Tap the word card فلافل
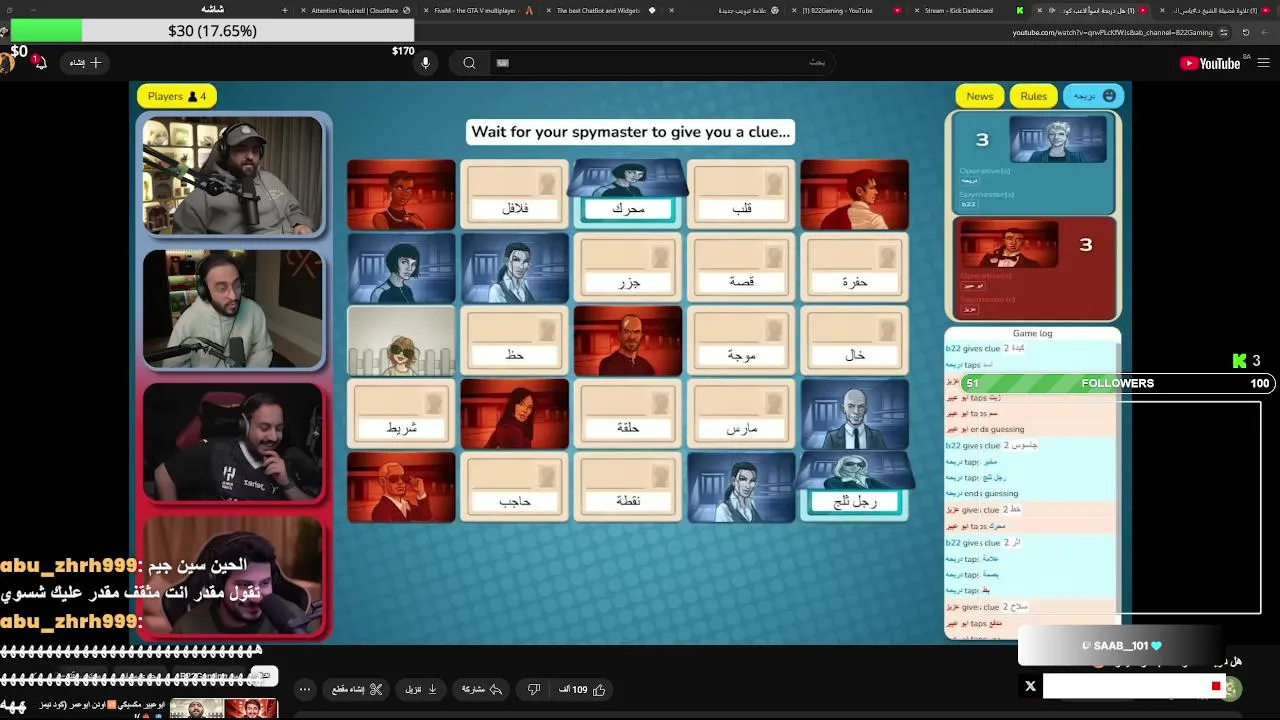 [x=514, y=195]
